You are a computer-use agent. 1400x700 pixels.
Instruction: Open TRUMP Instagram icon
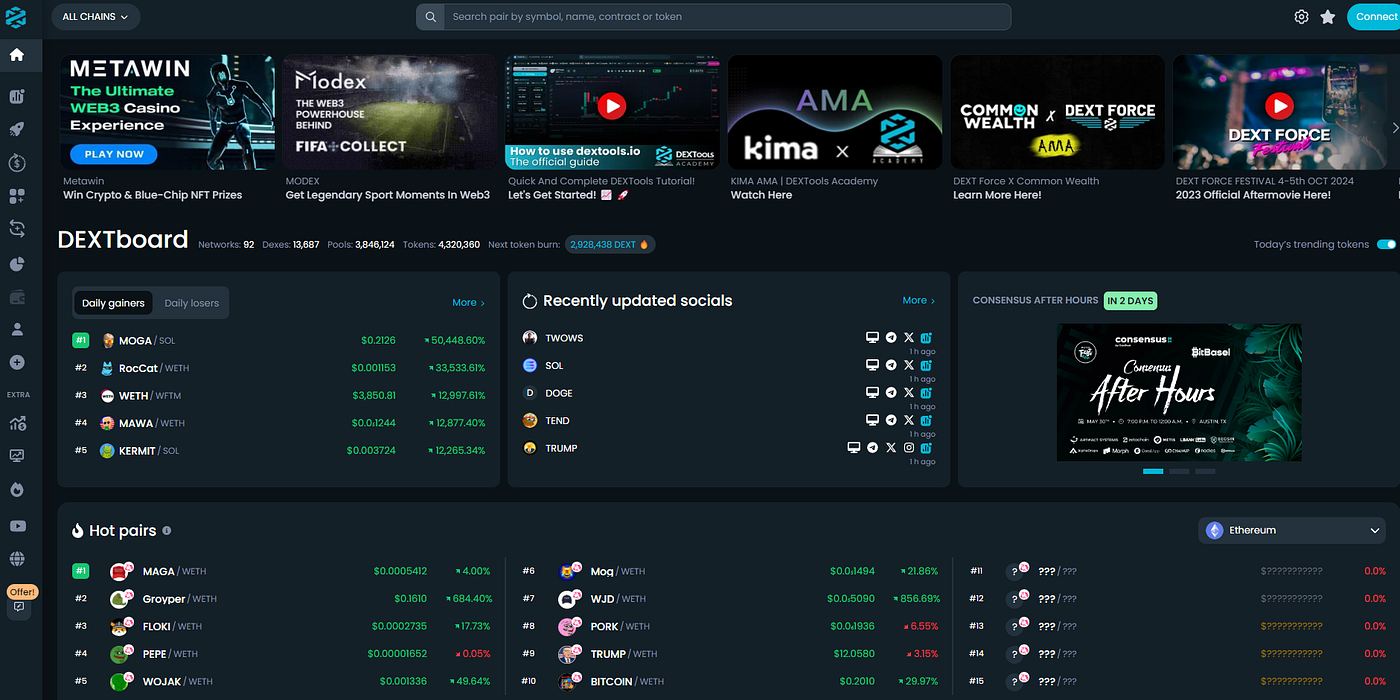point(908,448)
